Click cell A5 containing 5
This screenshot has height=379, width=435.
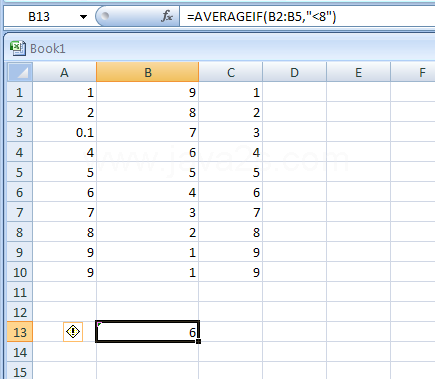64,172
